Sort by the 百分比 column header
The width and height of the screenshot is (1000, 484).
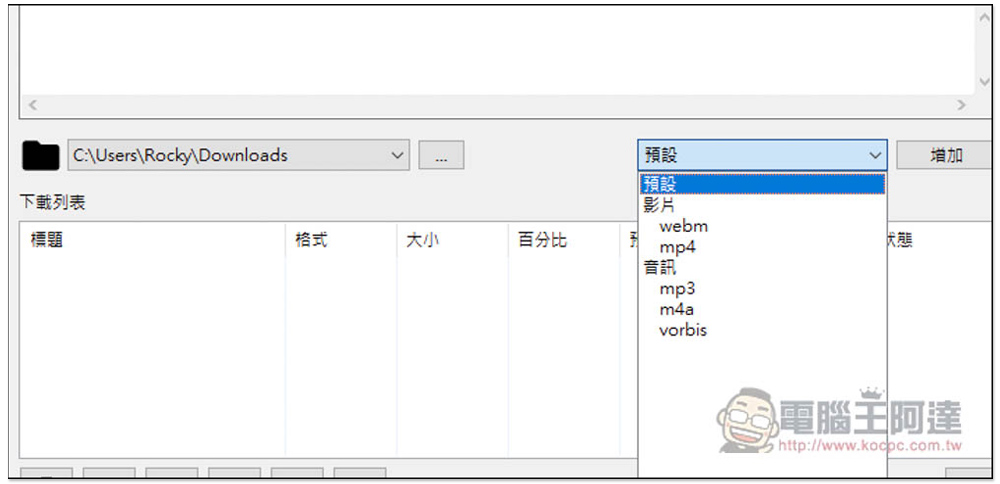[564, 240]
